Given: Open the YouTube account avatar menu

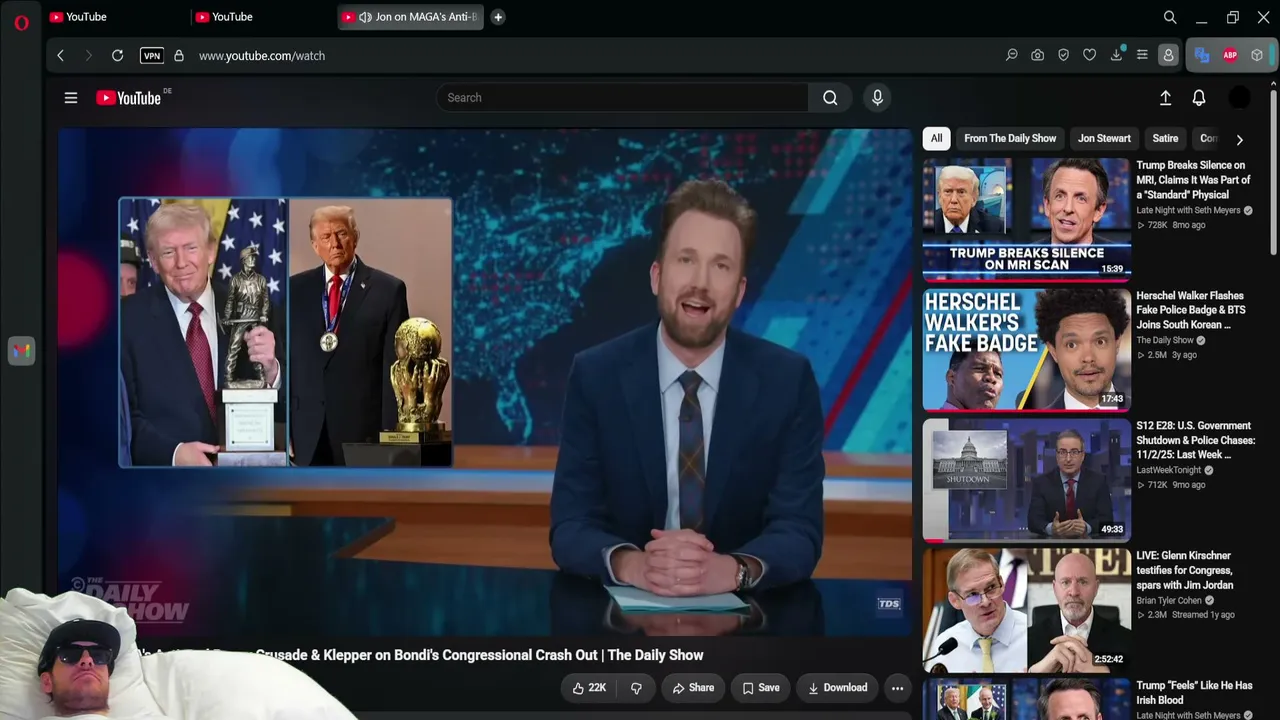Looking at the screenshot, I should click(1239, 98).
